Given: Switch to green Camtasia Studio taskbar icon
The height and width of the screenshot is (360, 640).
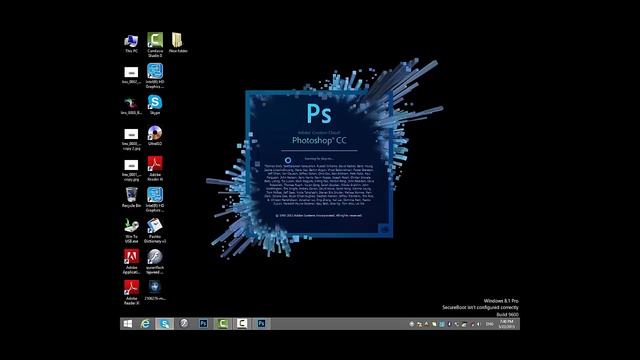Looking at the screenshot, I should coord(222,324).
